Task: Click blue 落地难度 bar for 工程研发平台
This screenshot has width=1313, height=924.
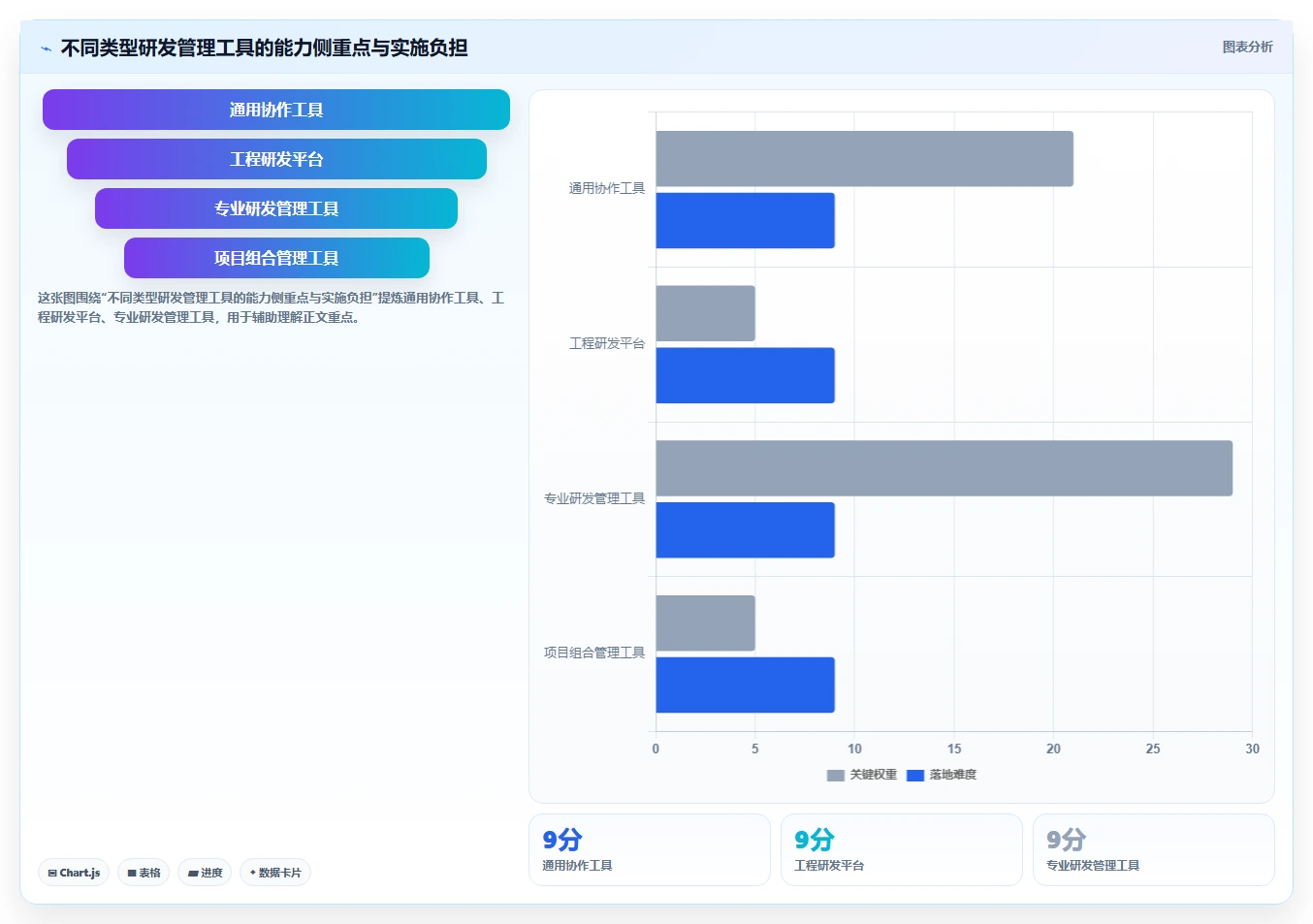Action: [746, 375]
